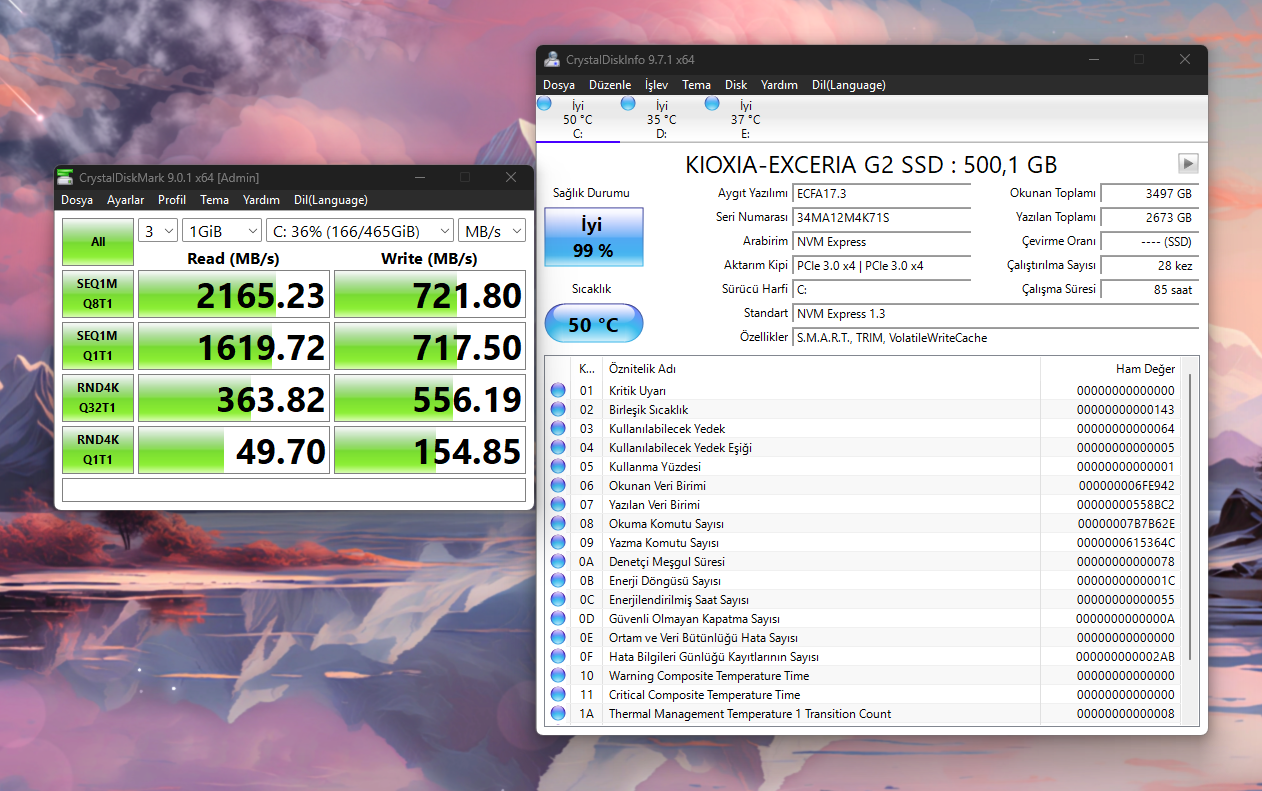This screenshot has height=791, width=1262.
Task: Click the 2165.23 sequential read result bar
Action: 234,295
